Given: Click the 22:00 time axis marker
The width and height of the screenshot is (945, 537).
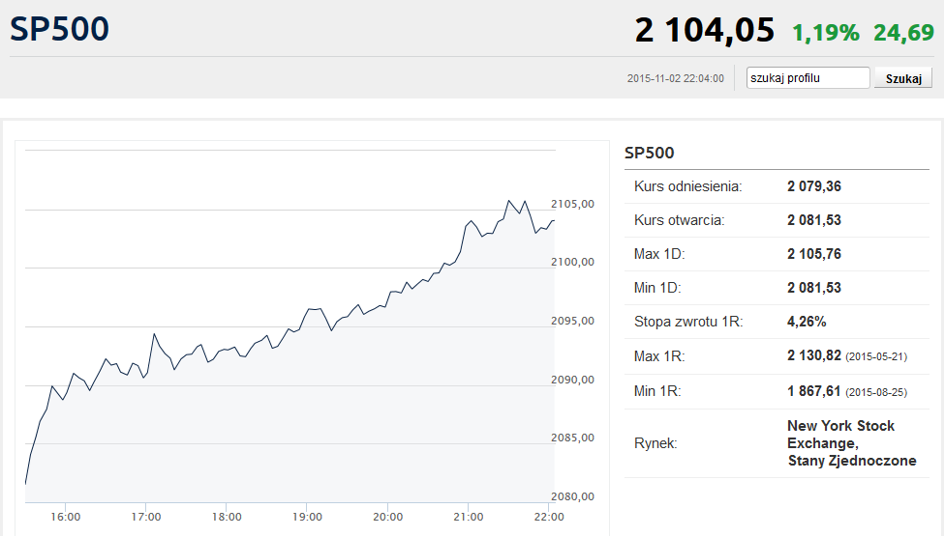Looking at the screenshot, I should tap(549, 517).
